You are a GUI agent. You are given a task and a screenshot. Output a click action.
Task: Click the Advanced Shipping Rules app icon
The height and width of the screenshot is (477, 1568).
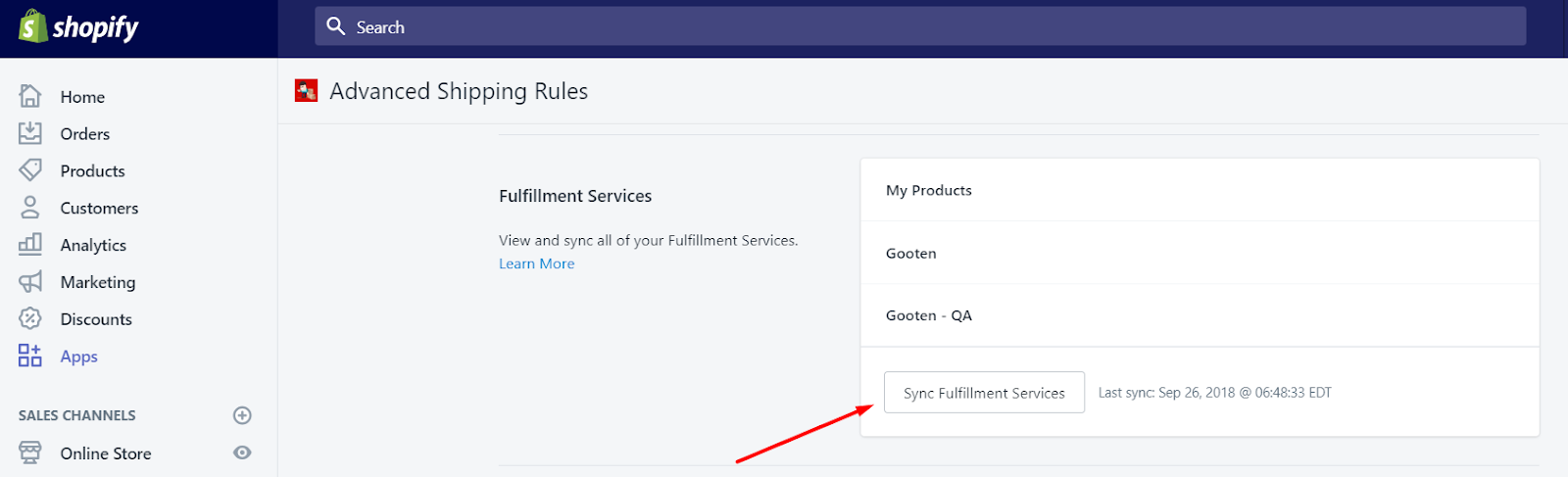tap(307, 91)
